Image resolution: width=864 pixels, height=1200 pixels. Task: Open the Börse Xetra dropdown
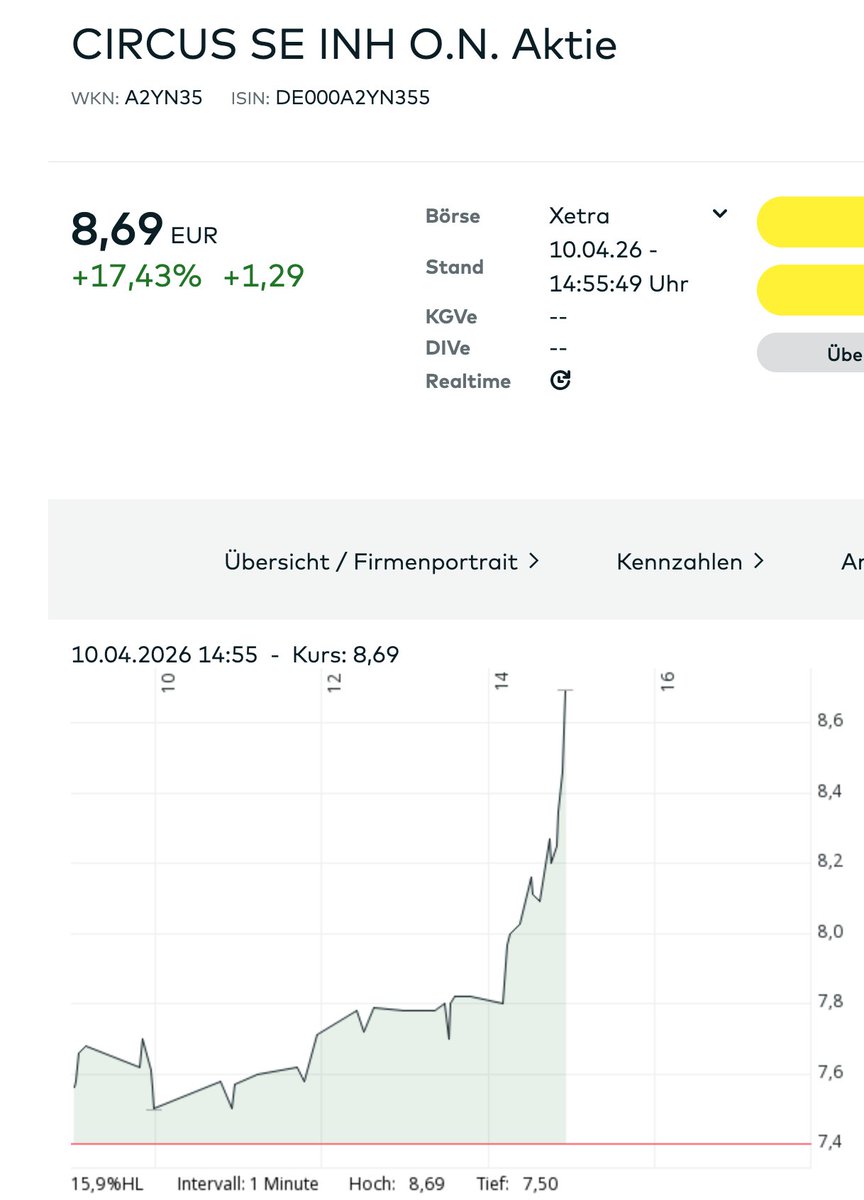(x=638, y=215)
